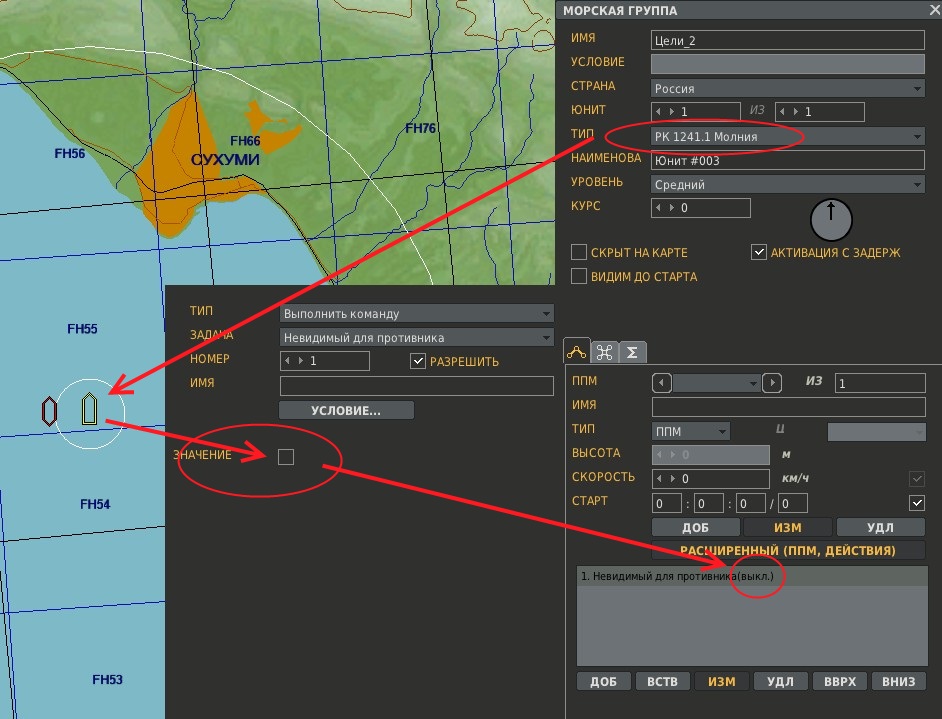Toggle ВИДИМ ДО СТАРТА checkbox
Screen dimensions: 942x719
[579, 276]
